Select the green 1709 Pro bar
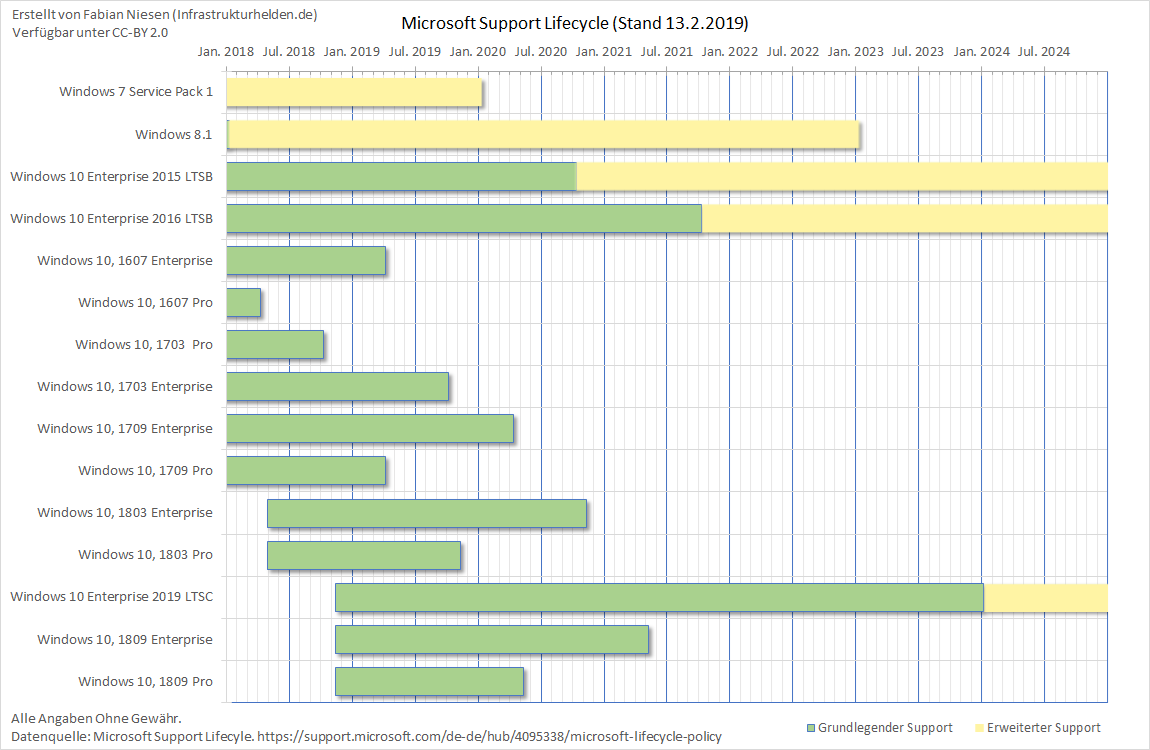The width and height of the screenshot is (1150, 750). pos(306,471)
